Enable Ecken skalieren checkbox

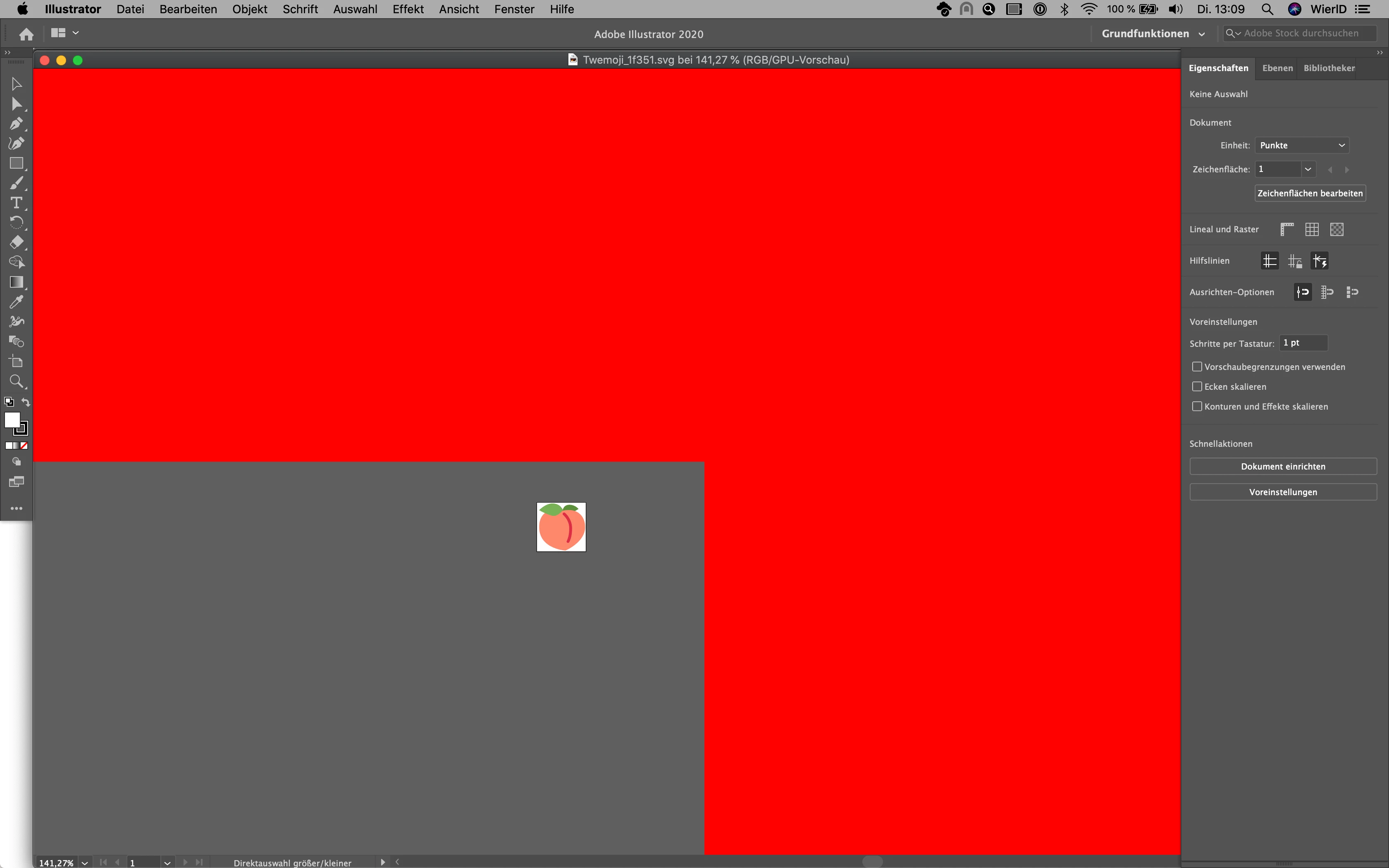(x=1197, y=386)
